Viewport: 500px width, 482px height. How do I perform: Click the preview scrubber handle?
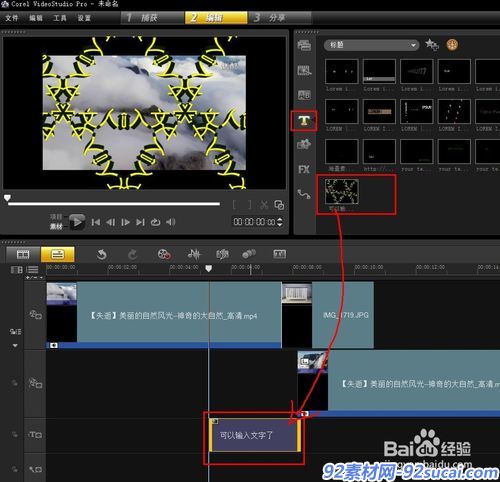tap(7, 198)
